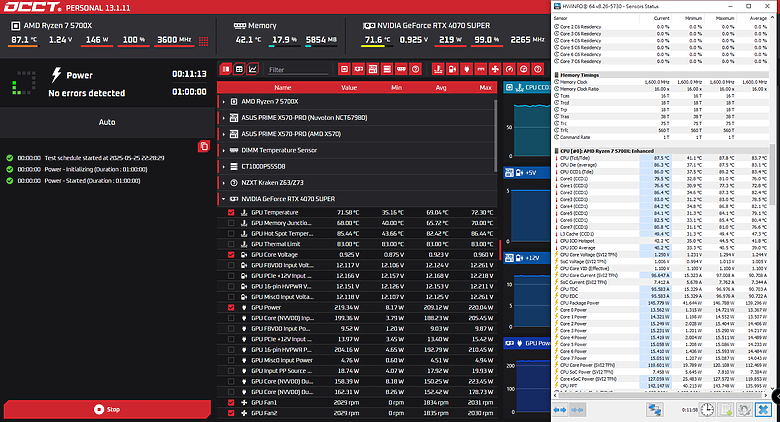The height and width of the screenshot is (422, 780).
Task: Click the red dot-grid icon beside 3600 MHz
Action: pos(203,41)
